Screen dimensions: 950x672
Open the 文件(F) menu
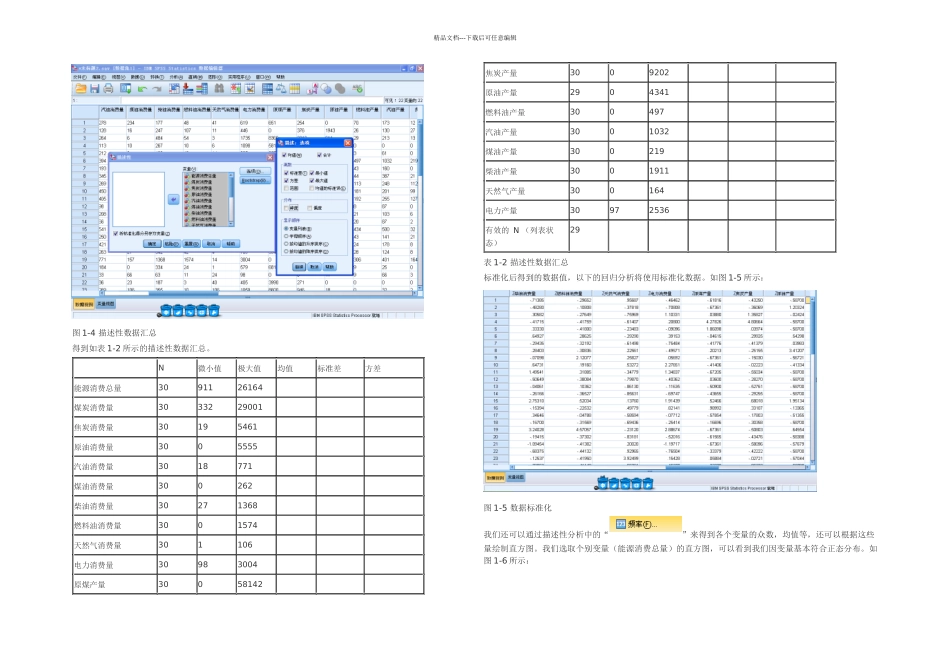(x=80, y=77)
